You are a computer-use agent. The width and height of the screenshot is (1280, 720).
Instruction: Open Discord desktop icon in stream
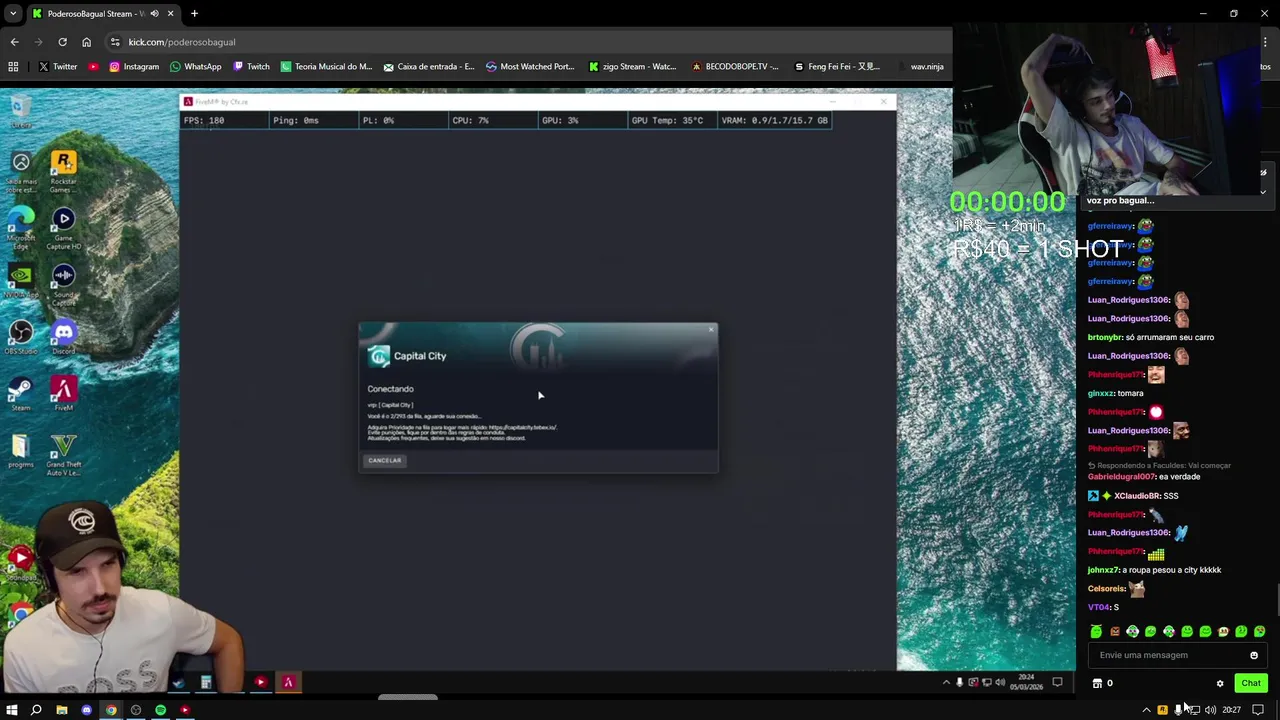point(63,338)
